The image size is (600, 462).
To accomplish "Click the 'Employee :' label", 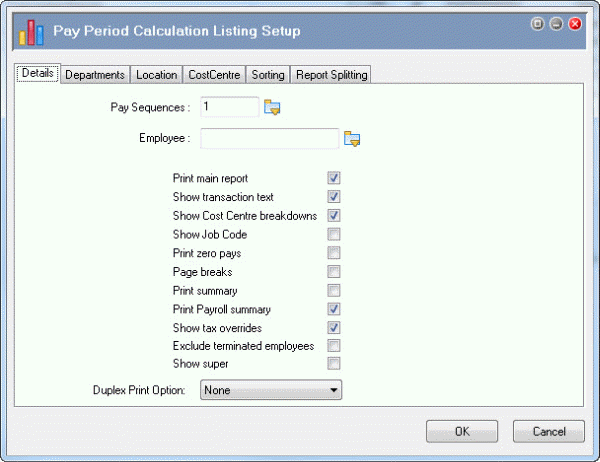I will click(x=165, y=138).
